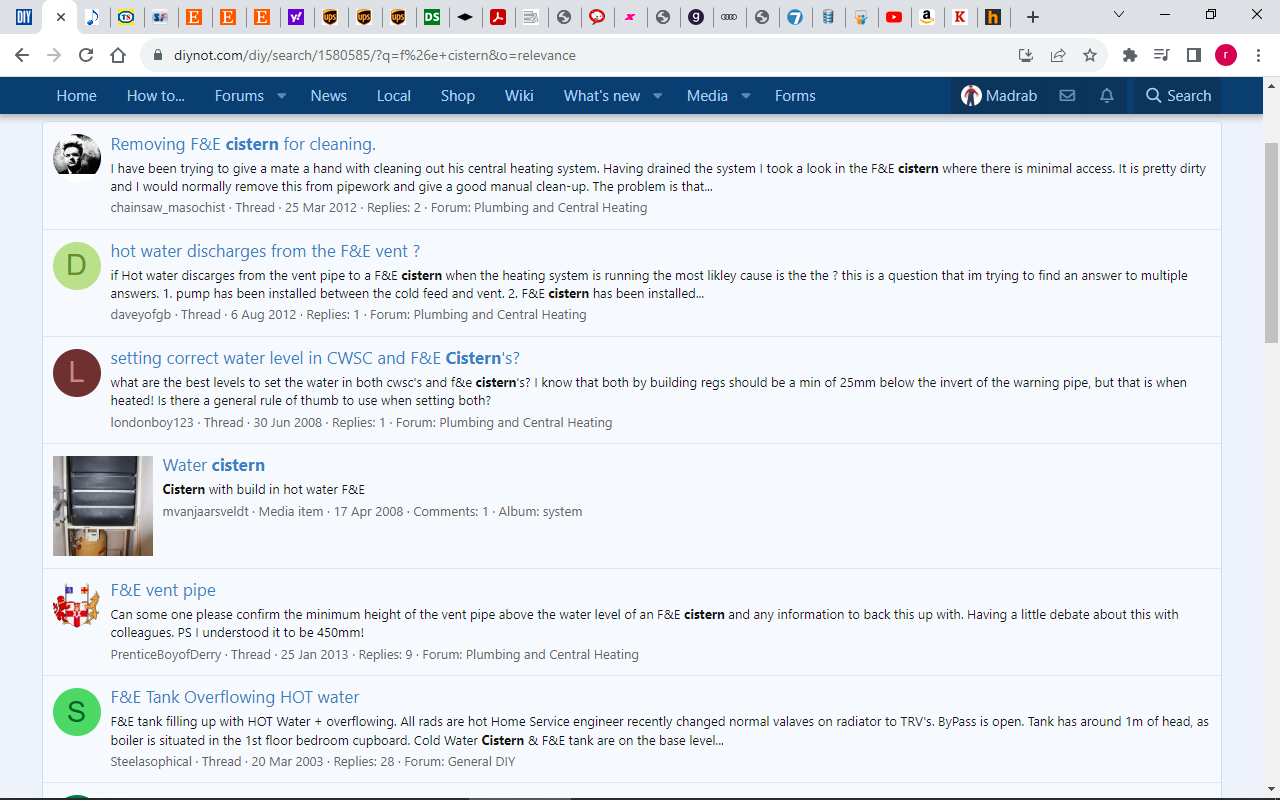Open the inbox envelope icon
1280x800 pixels.
(x=1067, y=96)
